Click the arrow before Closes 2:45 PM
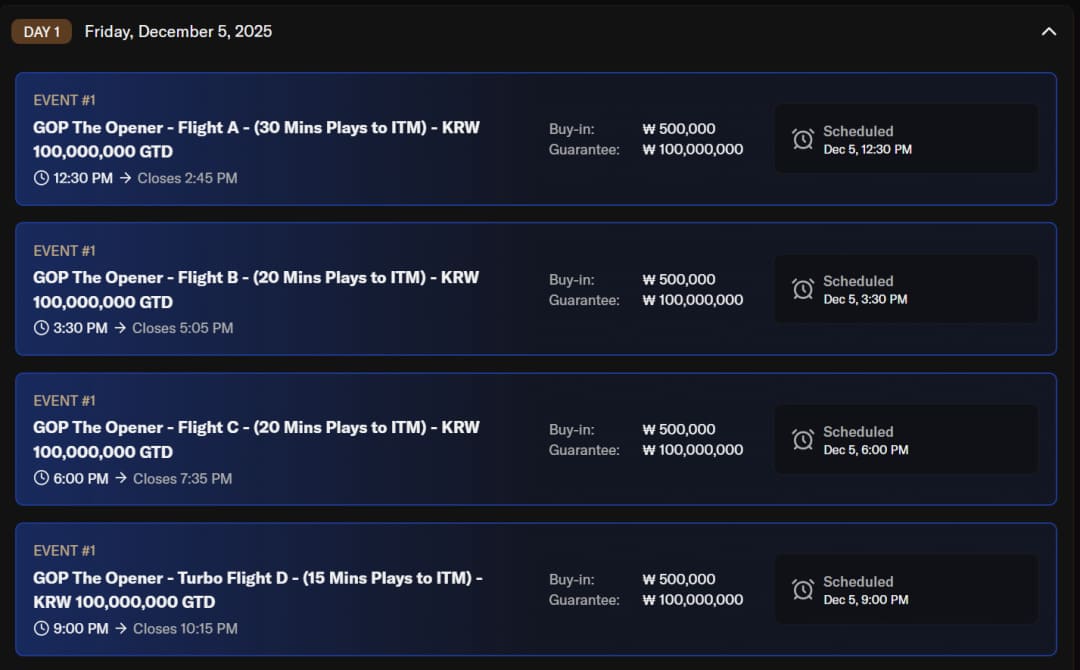 [x=126, y=178]
